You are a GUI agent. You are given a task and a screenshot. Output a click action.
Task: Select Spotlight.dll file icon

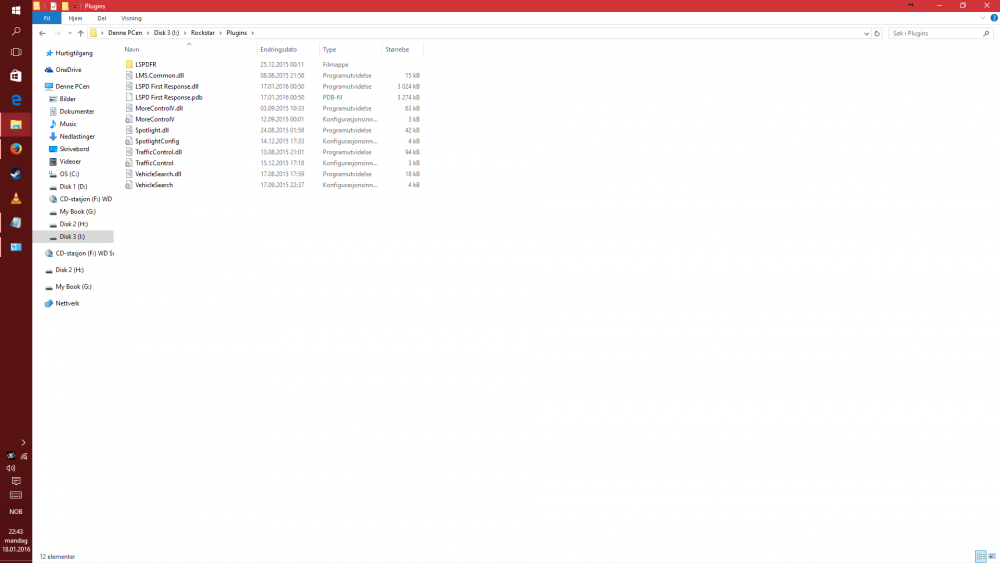point(129,130)
